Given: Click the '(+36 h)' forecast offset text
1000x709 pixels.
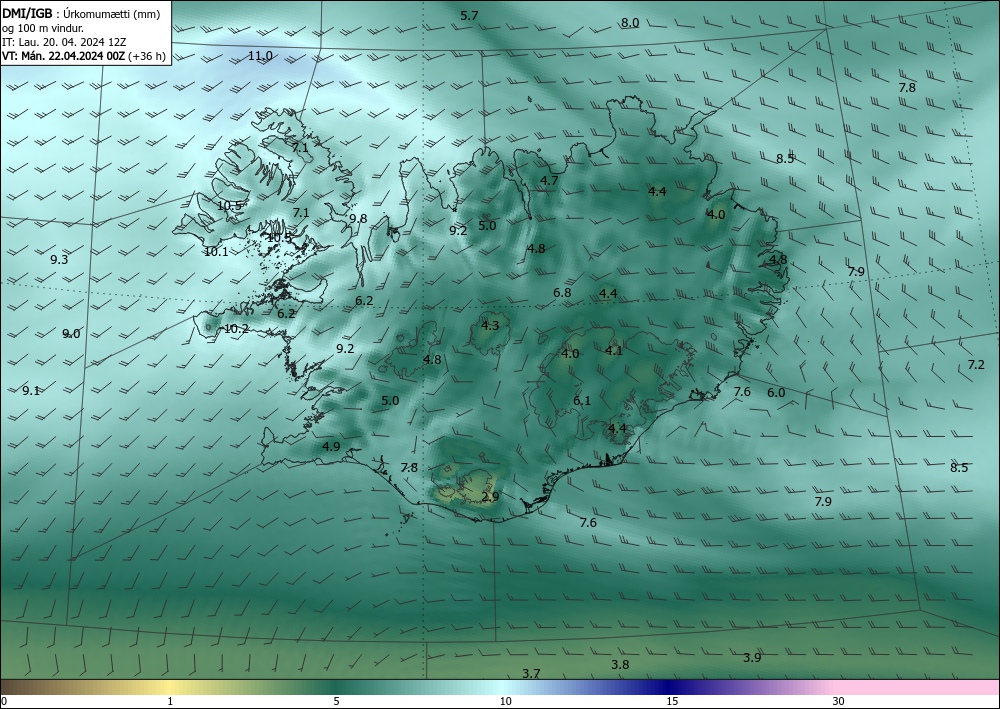Looking at the screenshot, I should (147, 56).
